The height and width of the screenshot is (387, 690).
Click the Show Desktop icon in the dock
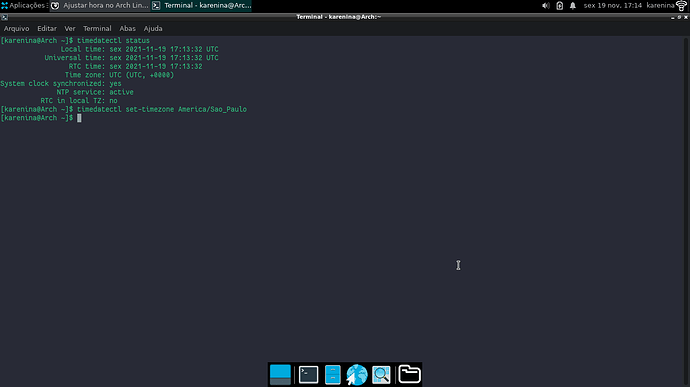pyautogui.click(x=280, y=375)
